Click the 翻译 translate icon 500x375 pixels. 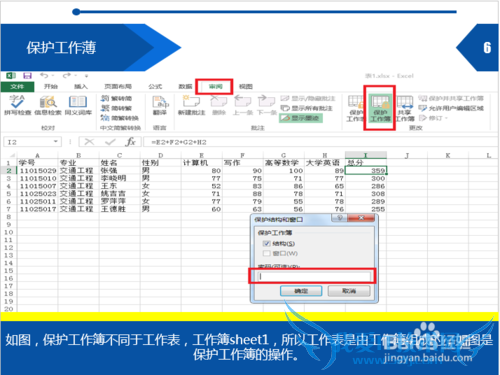(160, 105)
